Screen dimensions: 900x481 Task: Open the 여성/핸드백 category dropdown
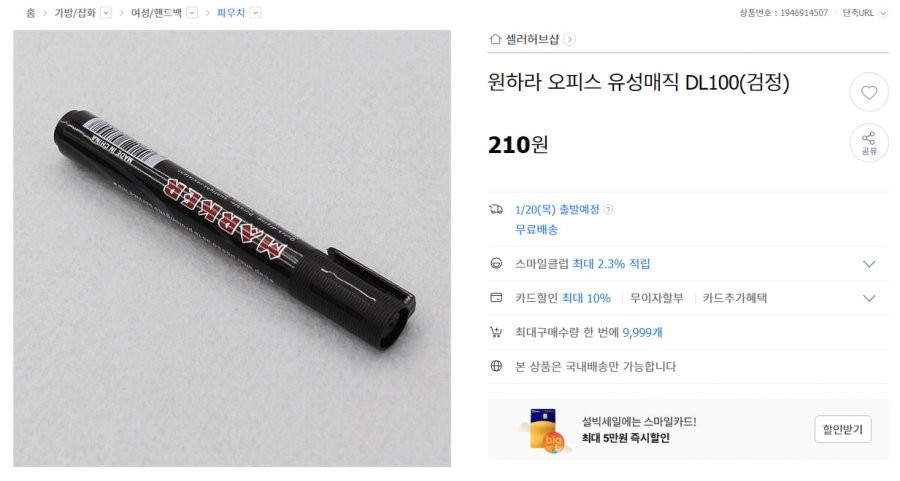(x=192, y=13)
